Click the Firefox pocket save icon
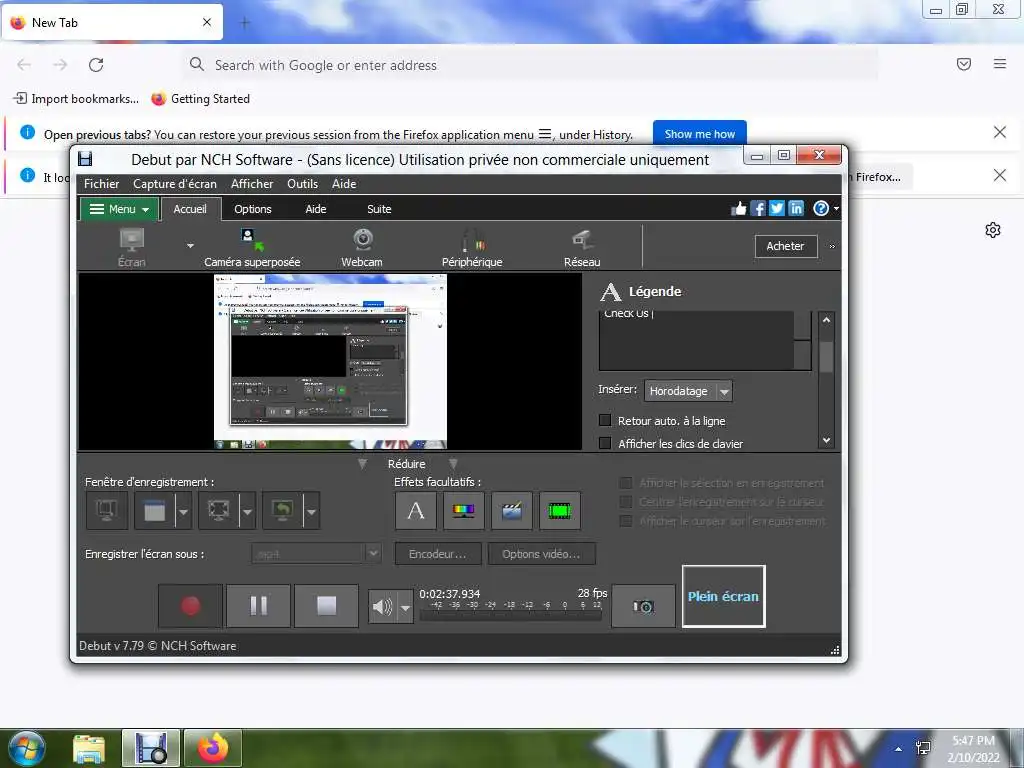Image resolution: width=1024 pixels, height=768 pixels. [x=964, y=64]
